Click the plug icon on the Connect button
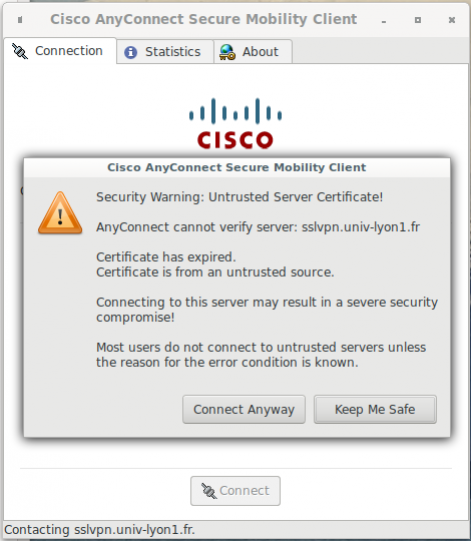This screenshot has width=471, height=541. [x=209, y=491]
